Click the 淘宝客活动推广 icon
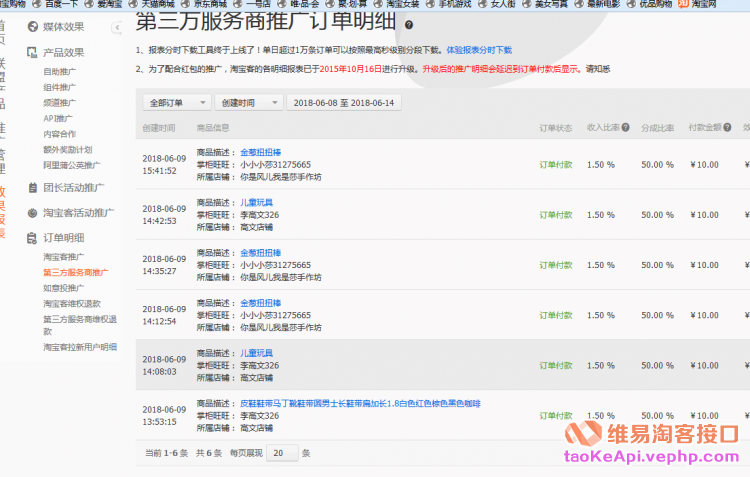 pyautogui.click(x=33, y=213)
